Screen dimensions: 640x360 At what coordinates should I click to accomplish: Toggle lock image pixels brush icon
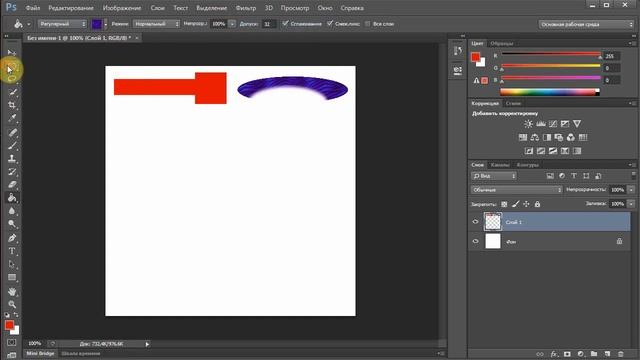(x=516, y=204)
